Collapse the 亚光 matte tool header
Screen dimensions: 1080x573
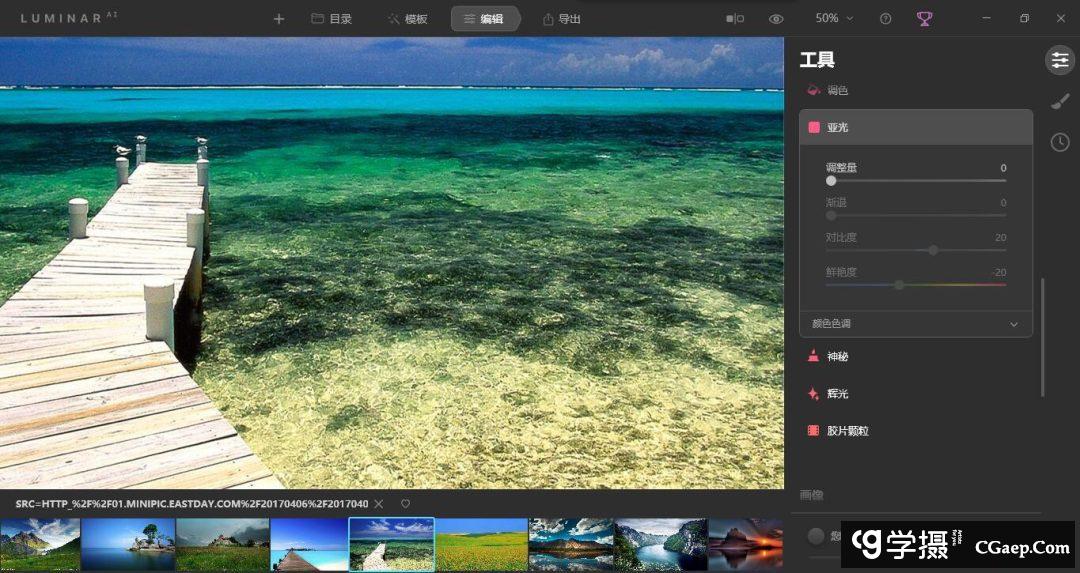[915, 128]
